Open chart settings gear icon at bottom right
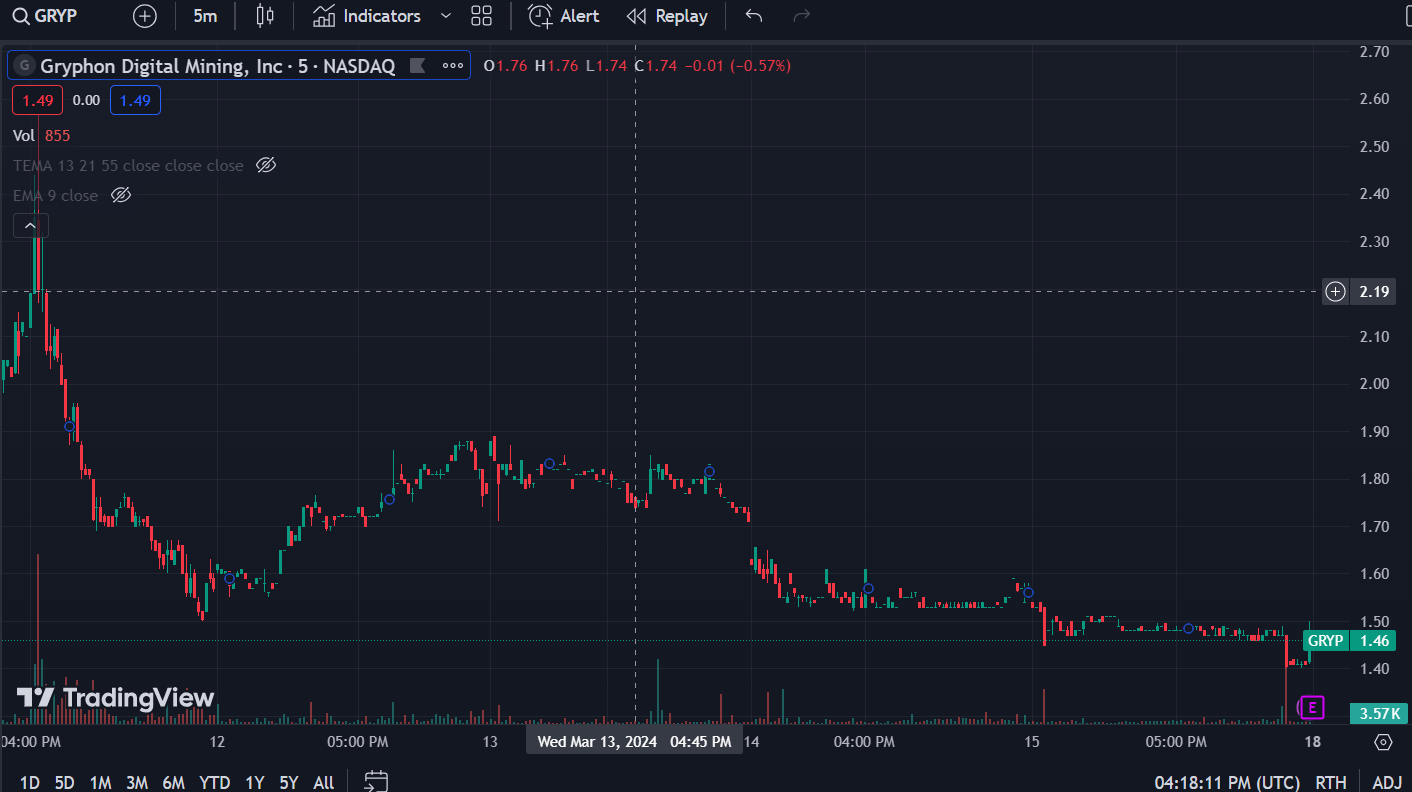The height and width of the screenshot is (792, 1412). click(x=1383, y=742)
